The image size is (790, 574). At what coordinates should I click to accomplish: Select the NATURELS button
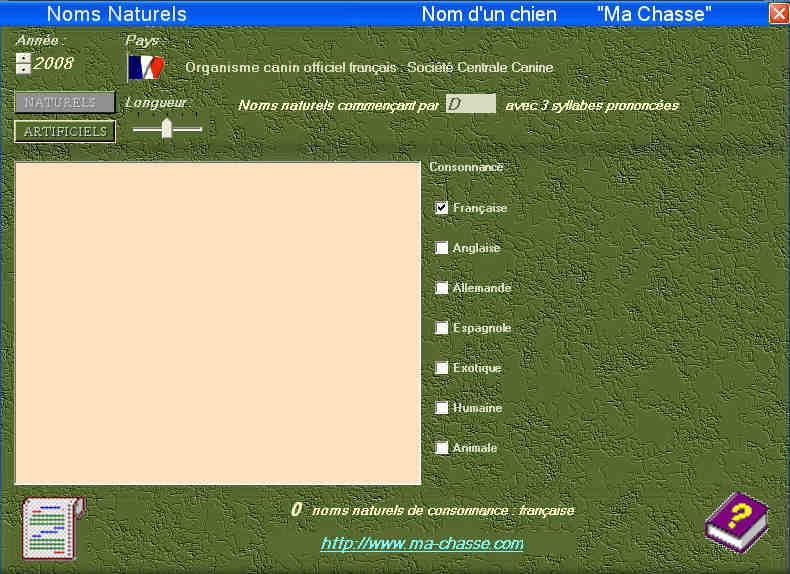(65, 103)
